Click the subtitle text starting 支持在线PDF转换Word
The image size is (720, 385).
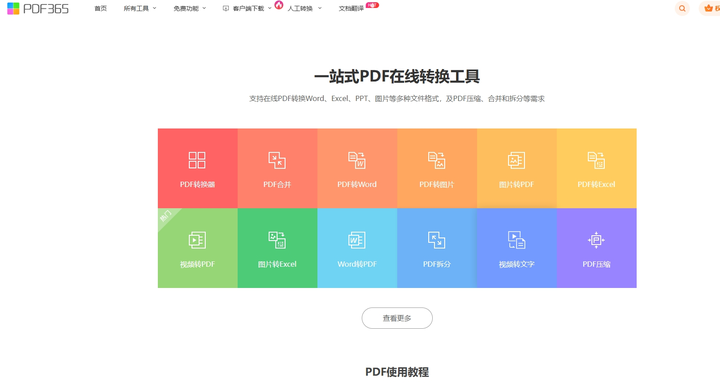pos(397,98)
